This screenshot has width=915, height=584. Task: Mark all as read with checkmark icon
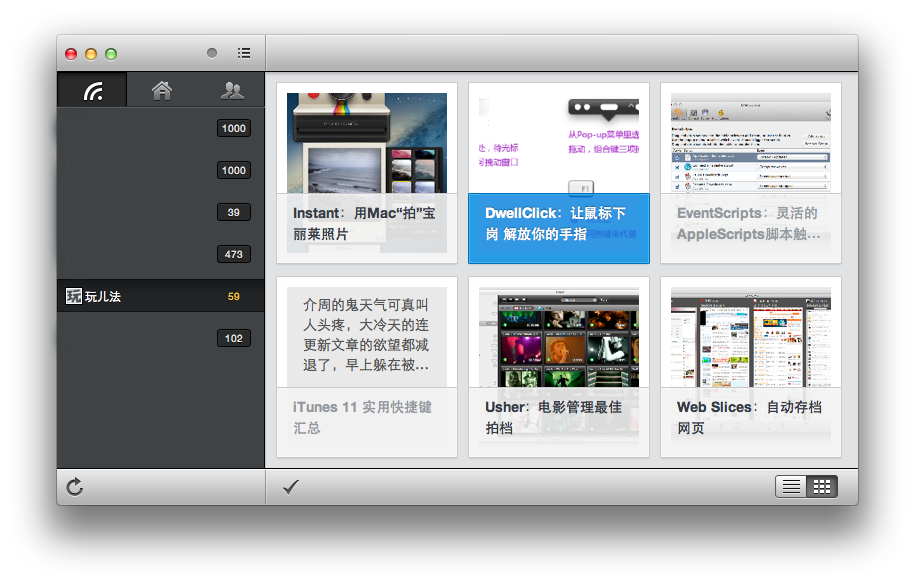tap(291, 487)
